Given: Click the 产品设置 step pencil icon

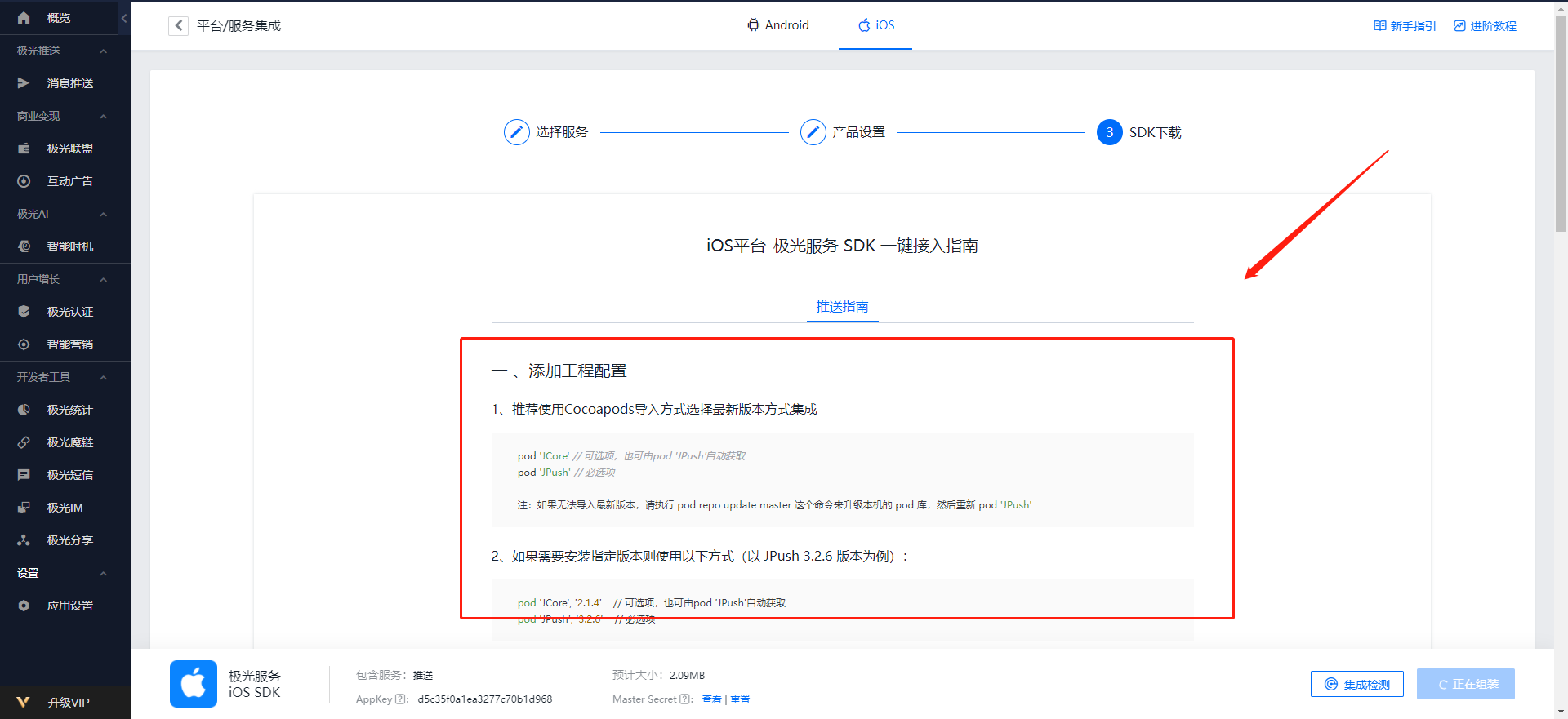Looking at the screenshot, I should tap(813, 132).
